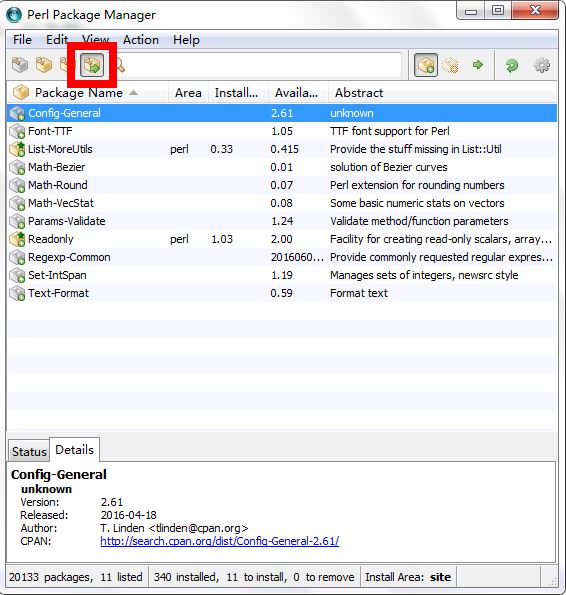Click Font-TTF row package icon
The height and width of the screenshot is (595, 566).
(x=17, y=131)
